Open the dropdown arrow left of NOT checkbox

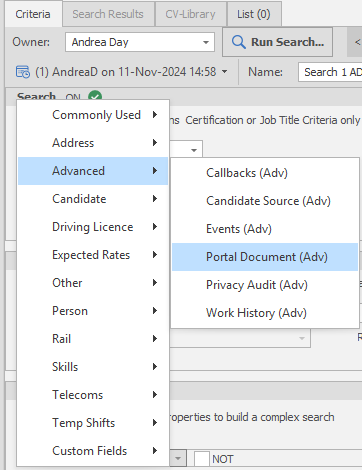tap(178, 459)
